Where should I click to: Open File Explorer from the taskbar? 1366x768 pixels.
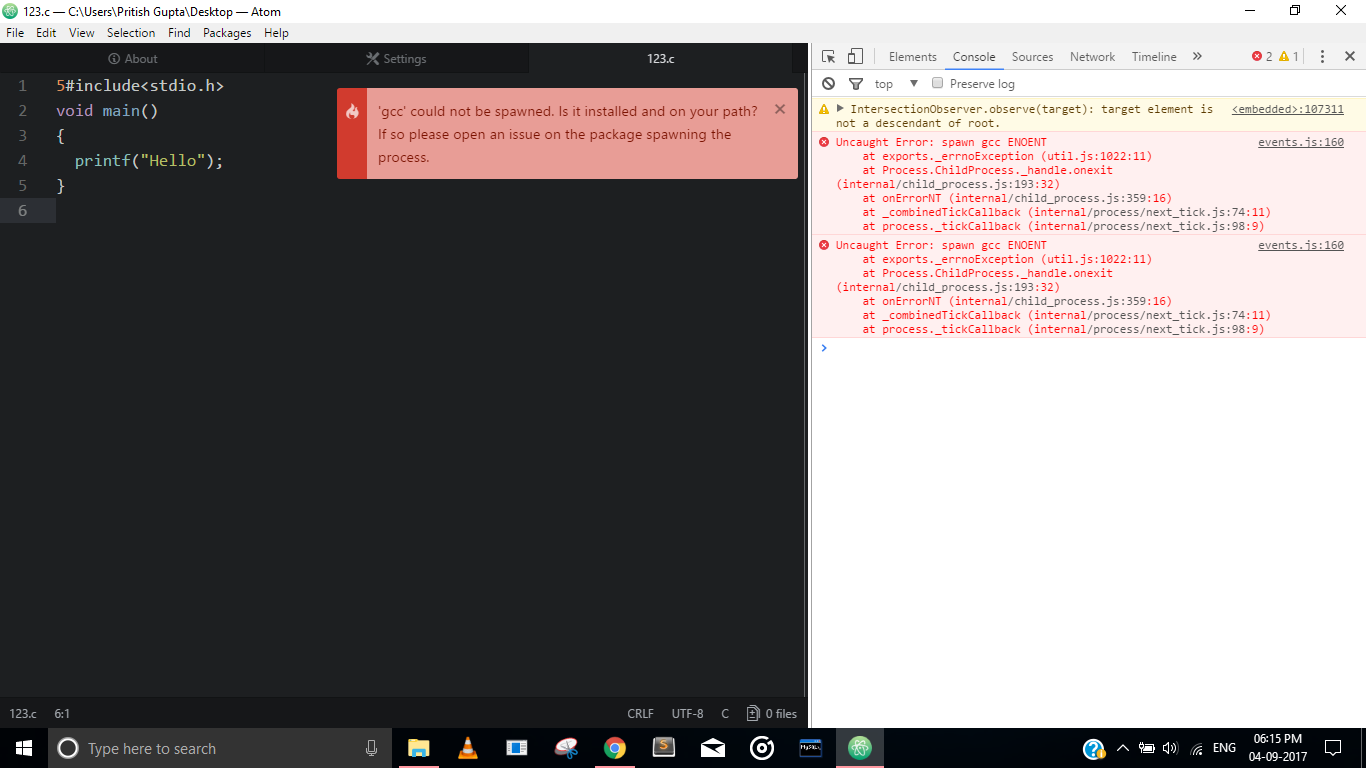[418, 748]
